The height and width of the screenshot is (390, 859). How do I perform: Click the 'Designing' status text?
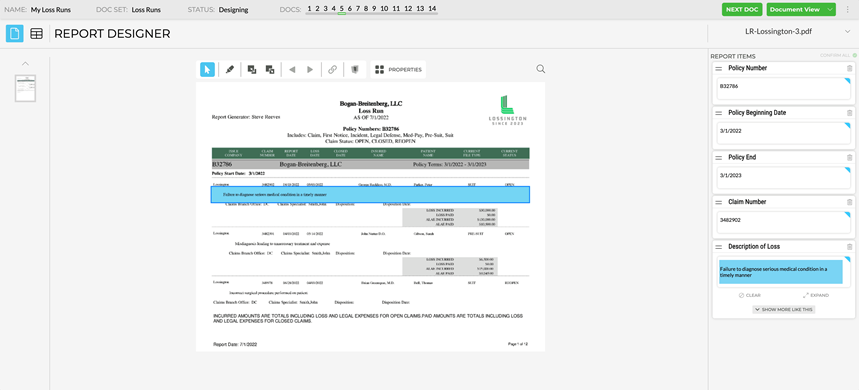233,9
